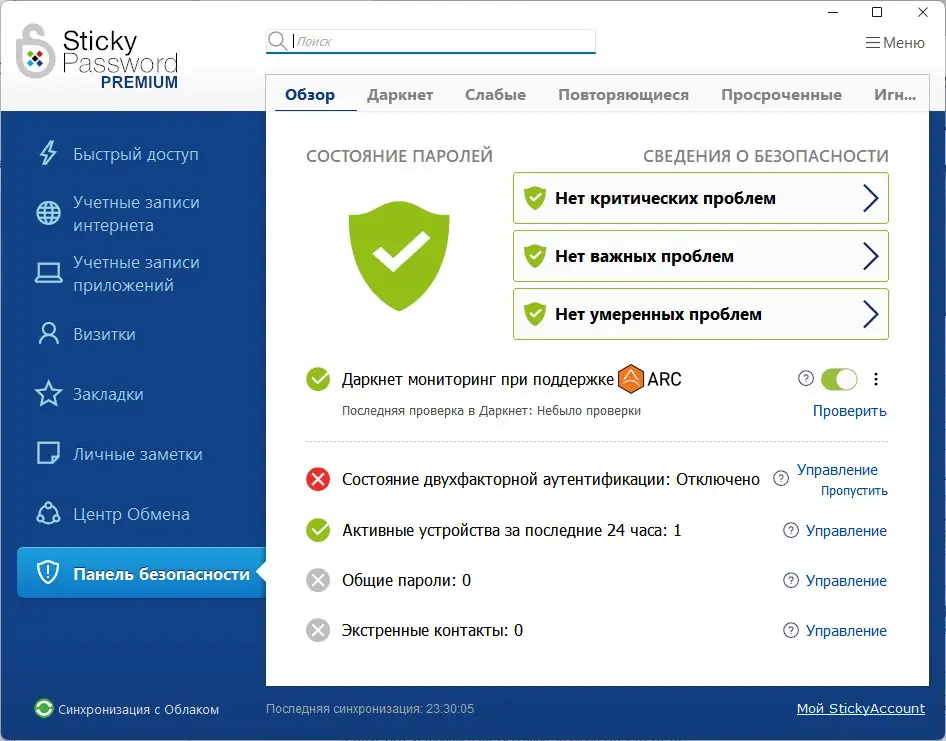Minimize the Sticky Password window
Image resolution: width=946 pixels, height=741 pixels.
click(x=833, y=12)
